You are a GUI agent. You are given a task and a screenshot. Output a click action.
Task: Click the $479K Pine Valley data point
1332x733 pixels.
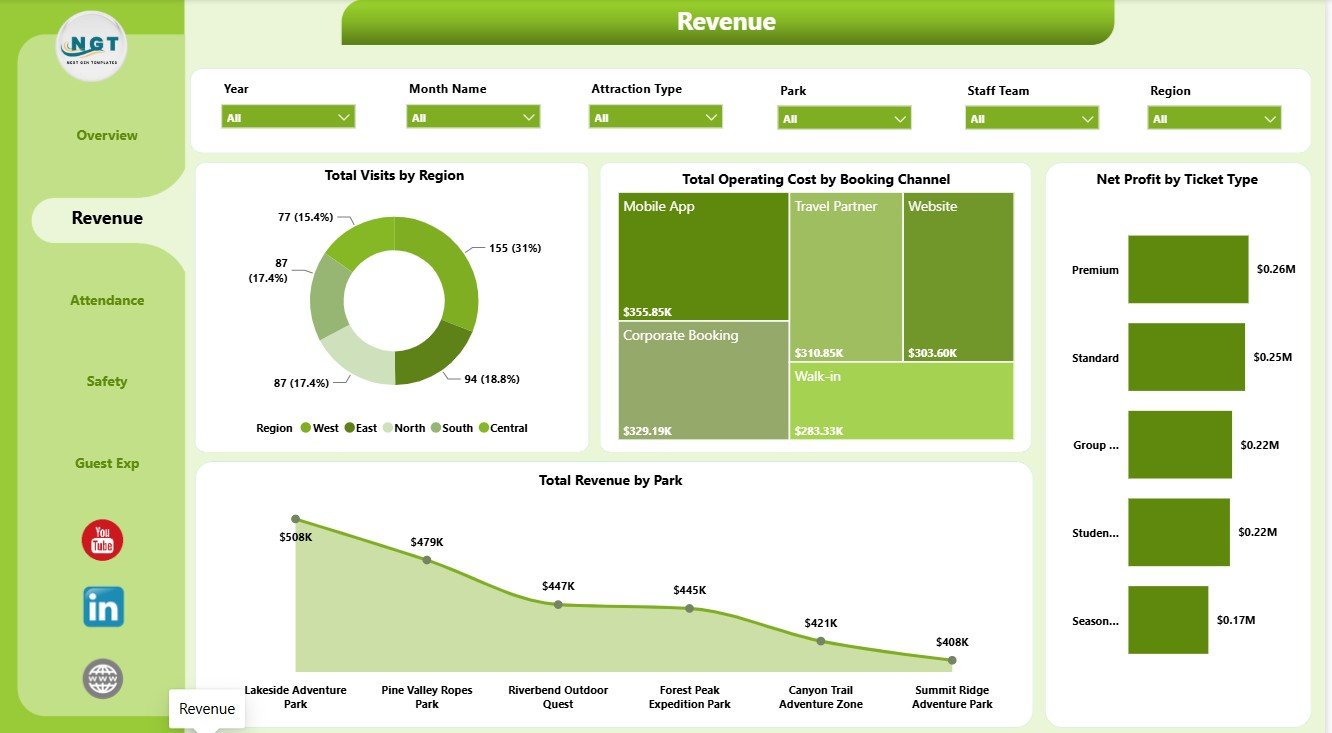pyautogui.click(x=427, y=560)
